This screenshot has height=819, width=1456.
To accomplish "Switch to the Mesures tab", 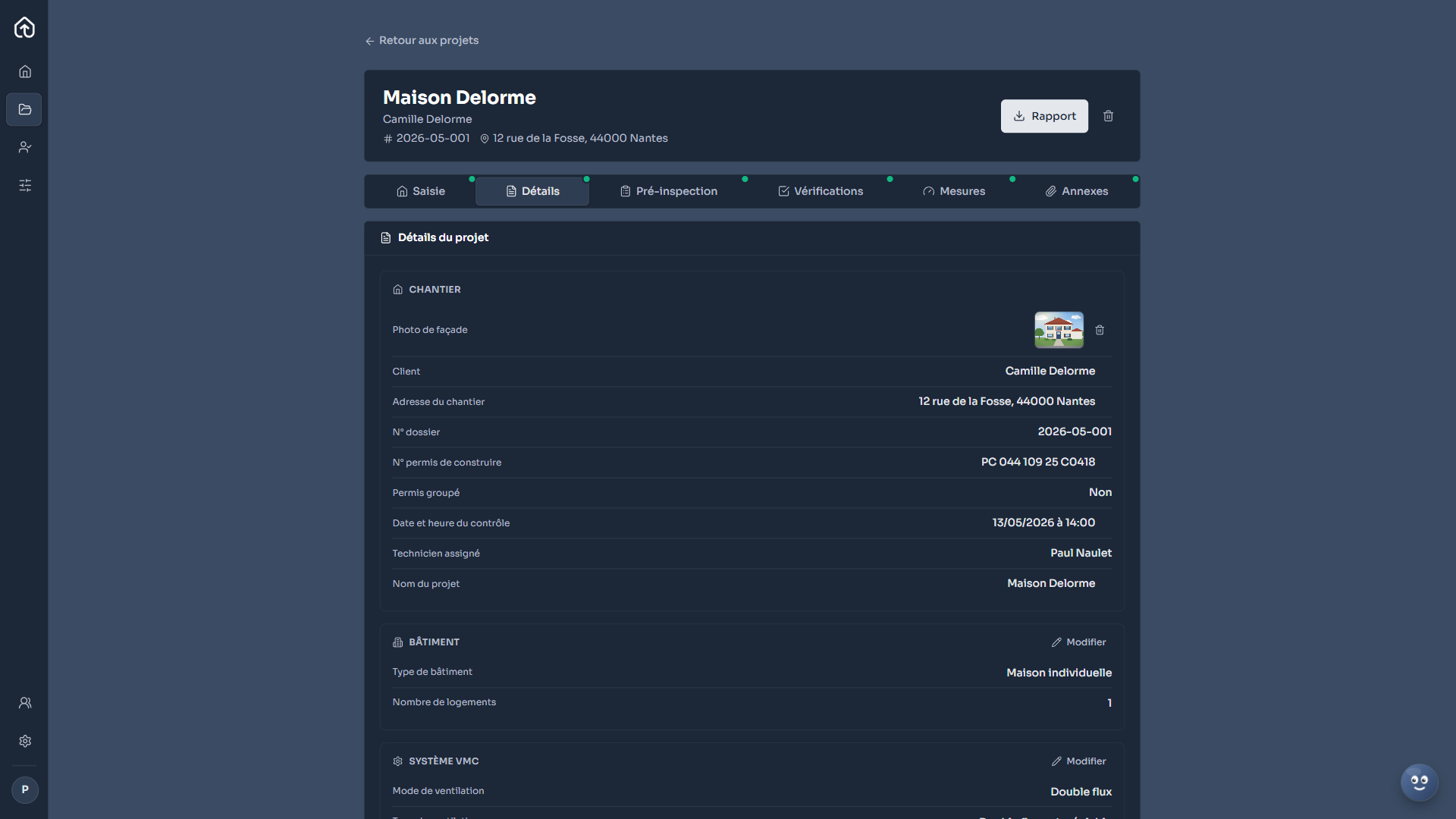I will [x=953, y=191].
